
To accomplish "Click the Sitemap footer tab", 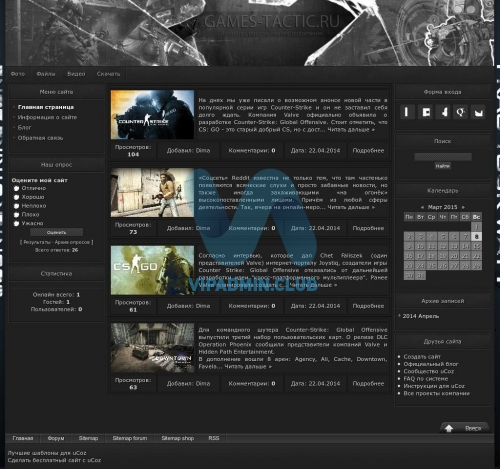I will pos(88,438).
